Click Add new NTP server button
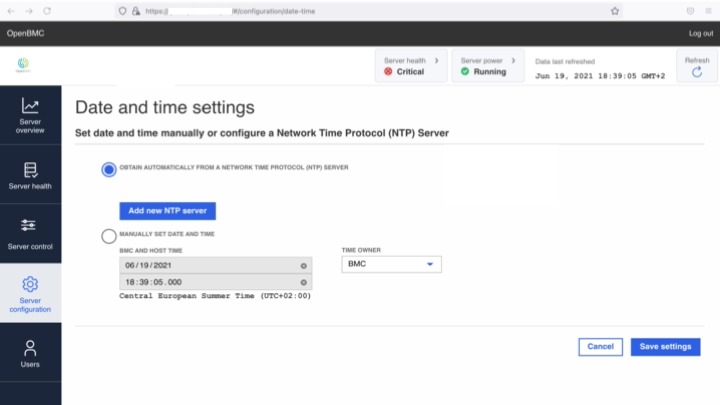 (168, 211)
